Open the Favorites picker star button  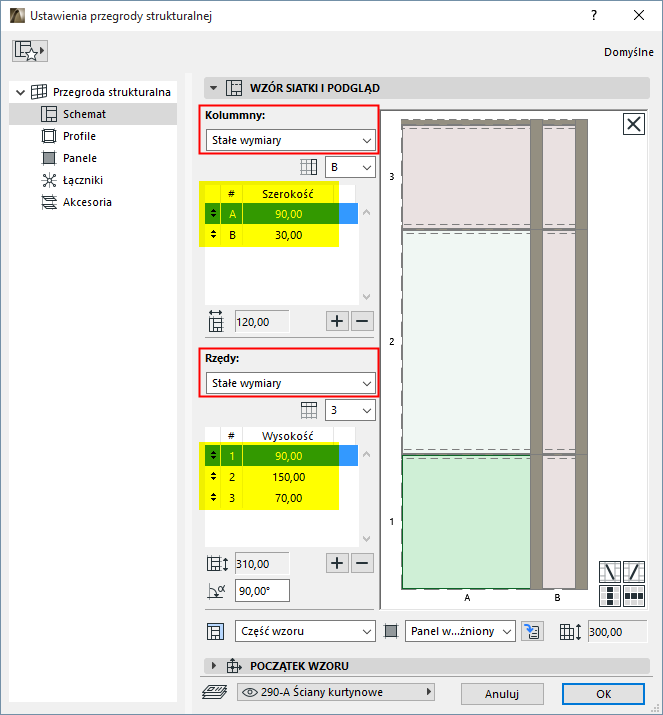point(30,51)
